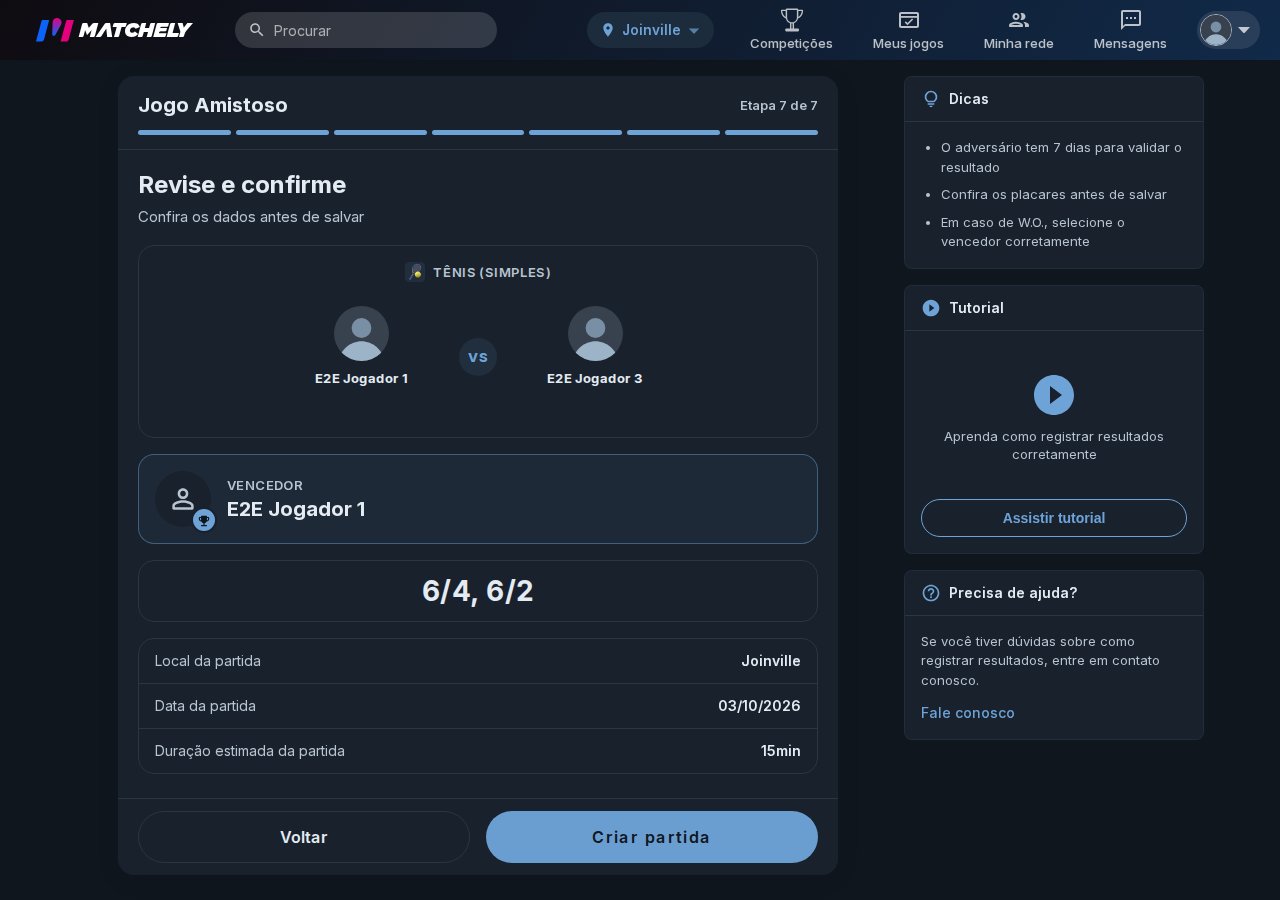Click the Jogo Amistoso title
The image size is (1280, 900).
213,105
